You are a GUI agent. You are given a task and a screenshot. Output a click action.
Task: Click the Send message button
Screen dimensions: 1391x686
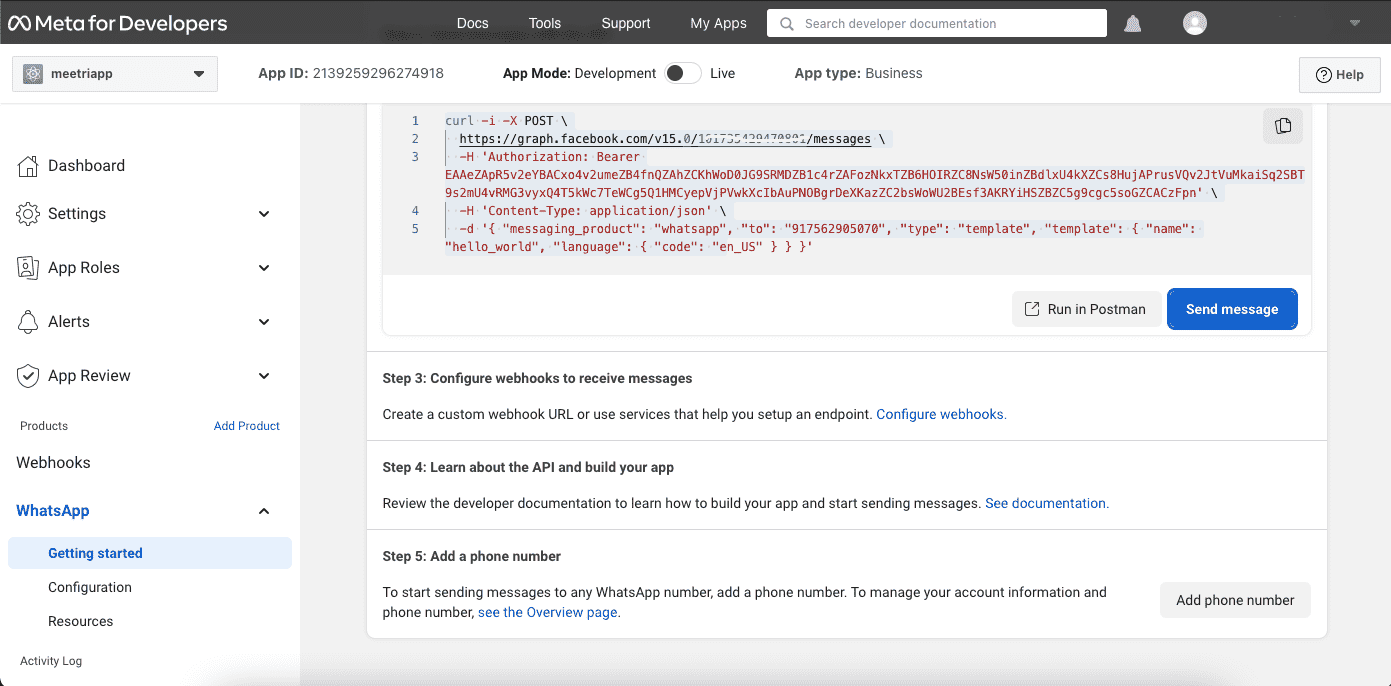pyautogui.click(x=1232, y=309)
